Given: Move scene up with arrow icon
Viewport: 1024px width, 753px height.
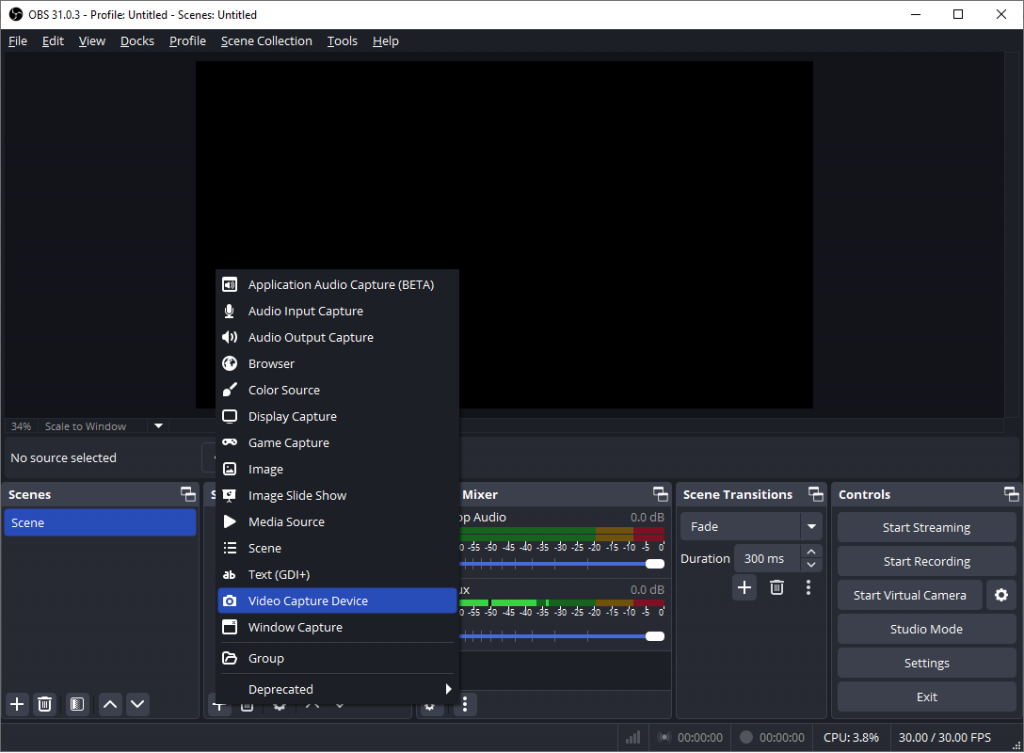Looking at the screenshot, I should [110, 704].
